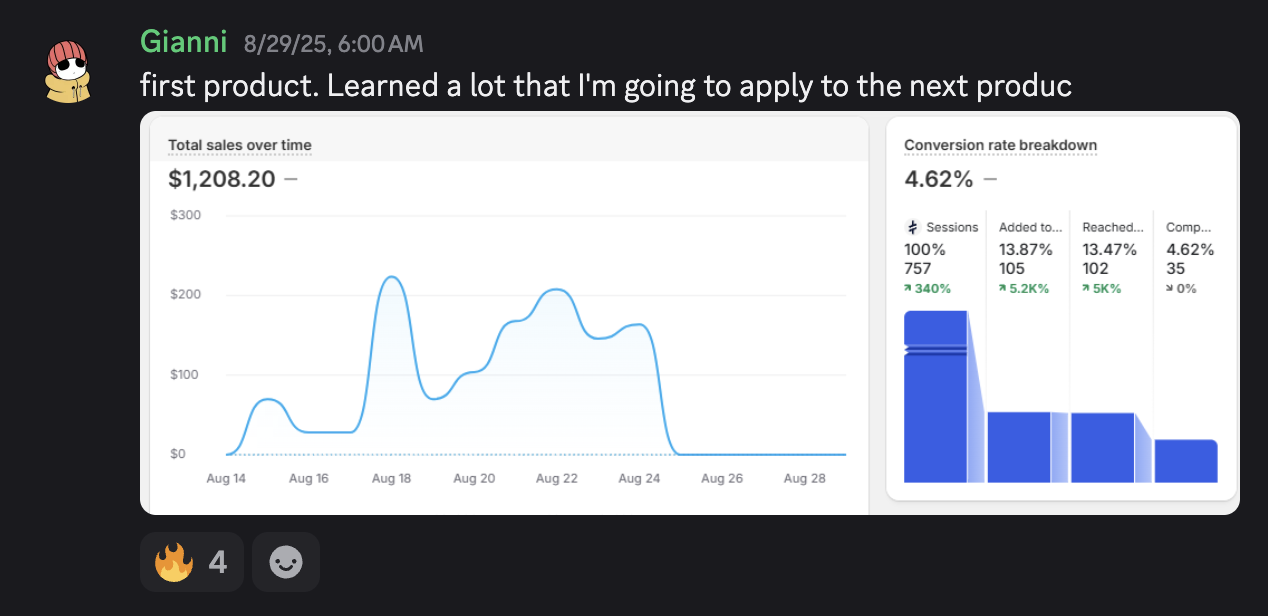Click the "Conversion rate breakdown" tooltip label
Screen dimensions: 1268x616
click(x=1000, y=145)
